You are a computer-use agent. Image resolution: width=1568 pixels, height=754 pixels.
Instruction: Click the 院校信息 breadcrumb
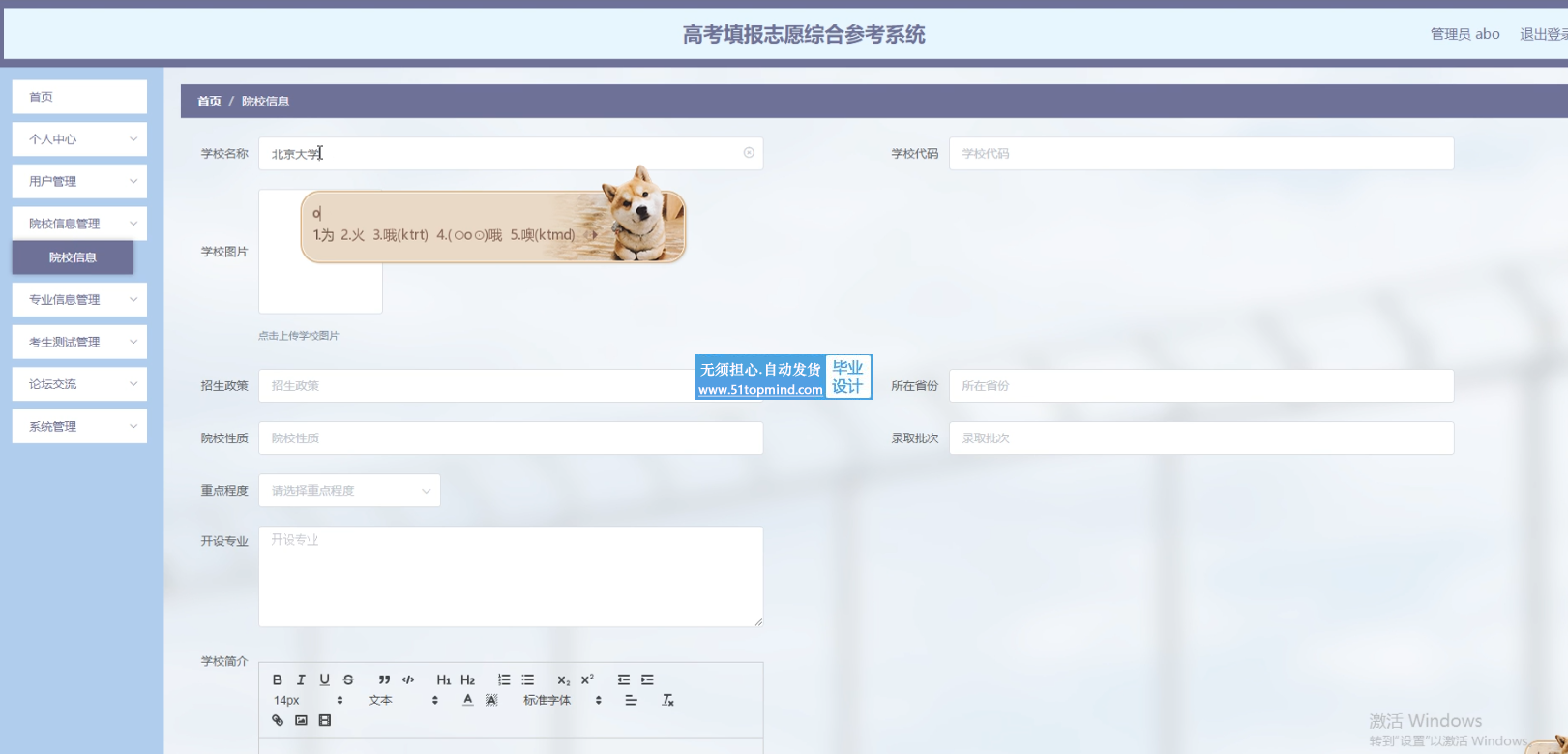pyautogui.click(x=265, y=101)
